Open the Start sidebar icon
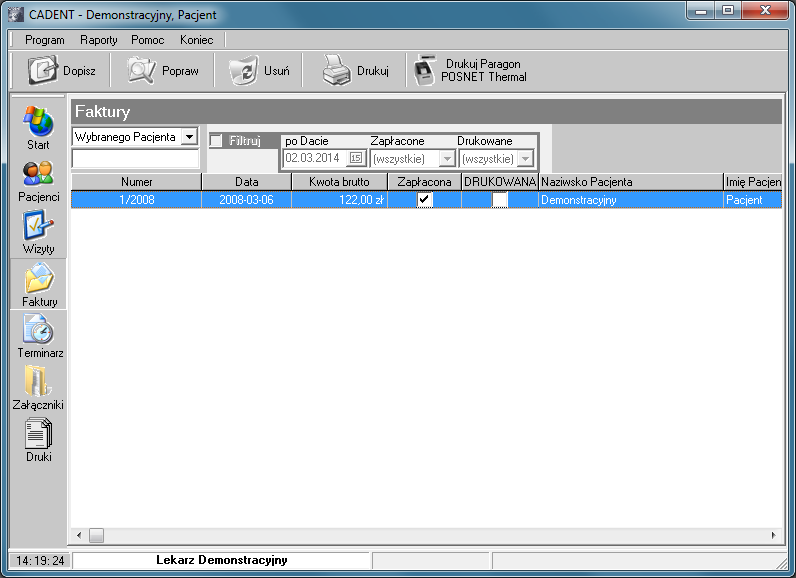796x578 pixels. pyautogui.click(x=38, y=121)
